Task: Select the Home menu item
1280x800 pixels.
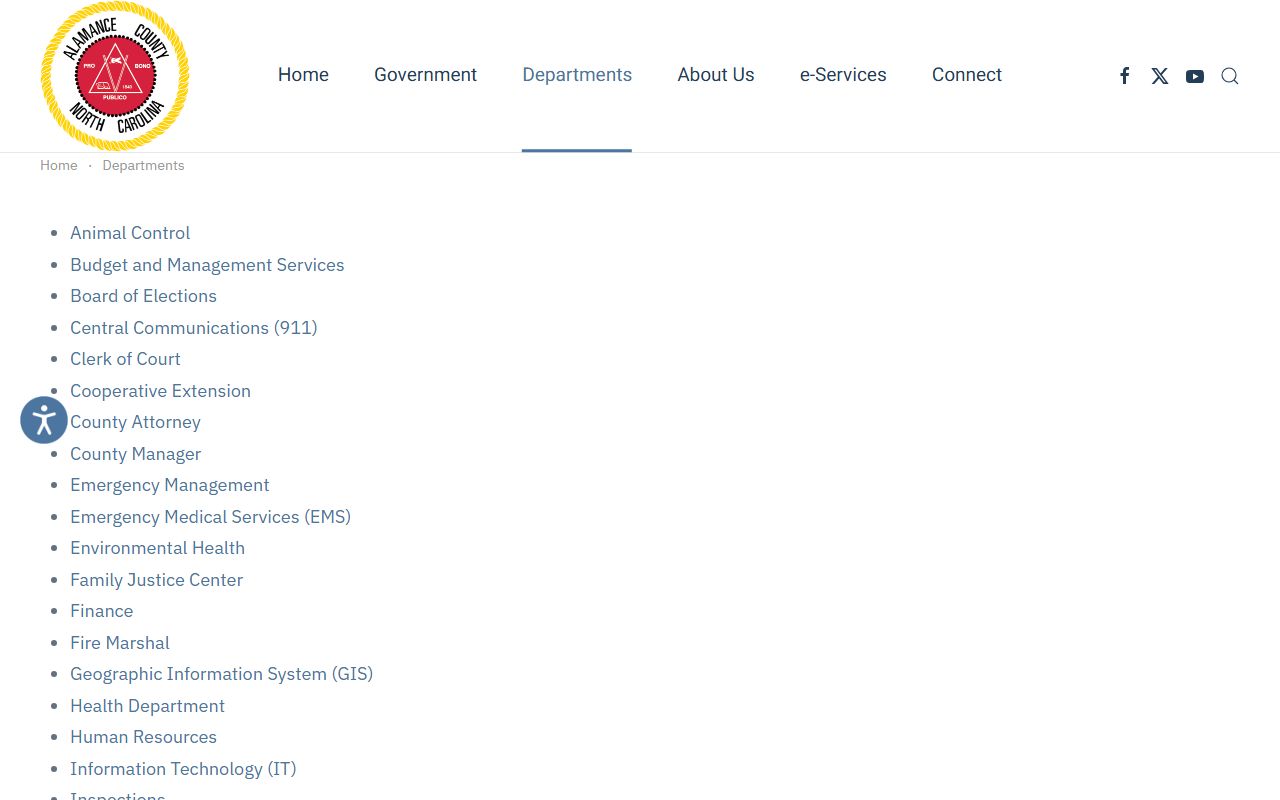Action: click(303, 75)
